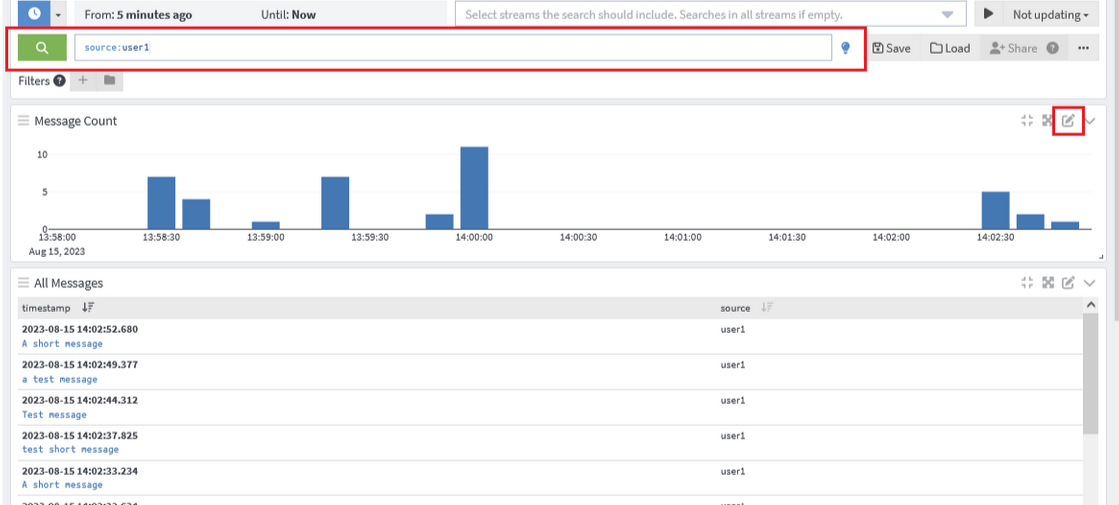The height and width of the screenshot is (505, 1119).
Task: Shrink the Message Count widget width
Action: [x=1027, y=121]
